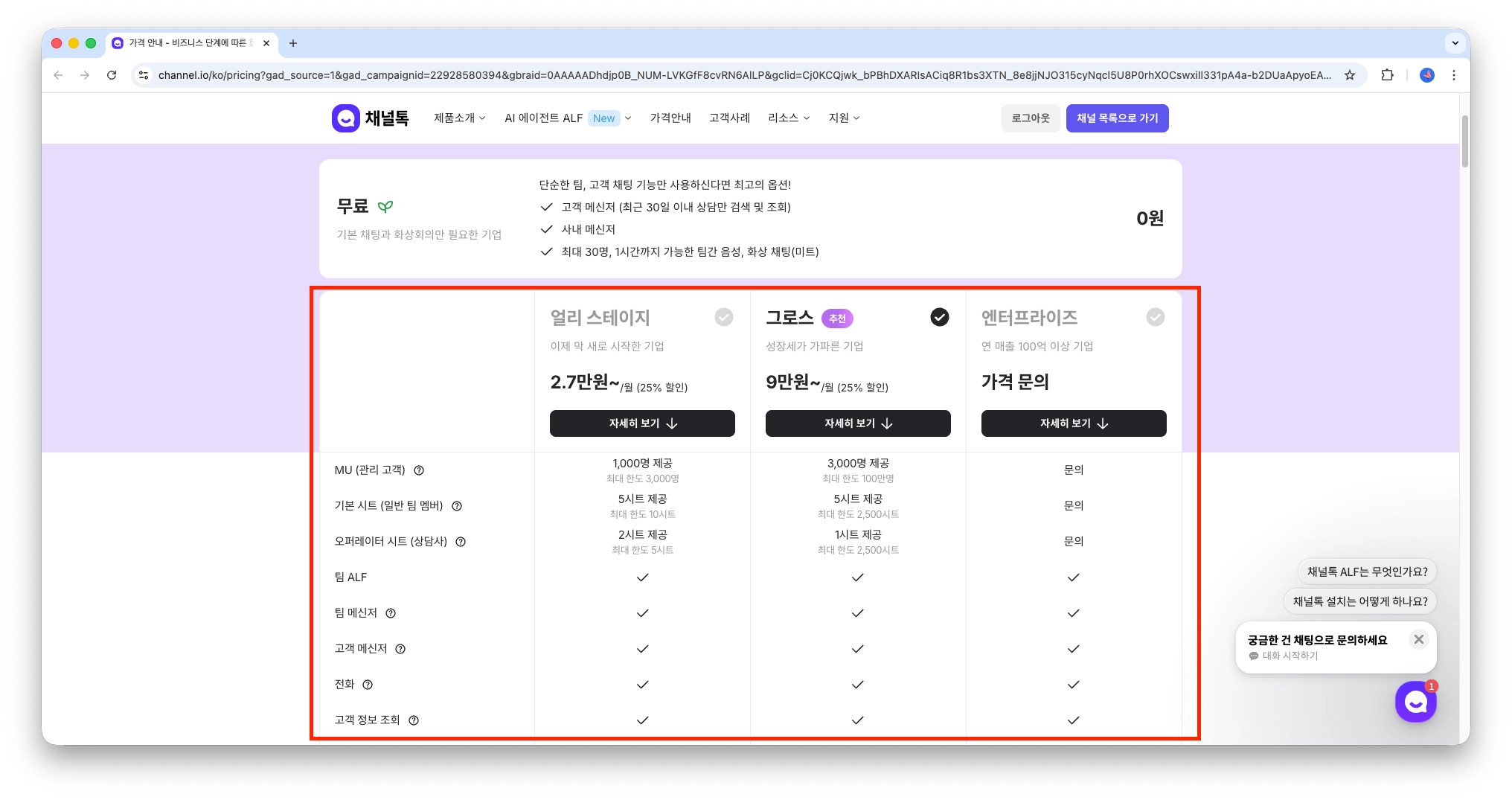The width and height of the screenshot is (1512, 800).
Task: Click the 채널 목록으로 가기 button
Action: [x=1117, y=118]
